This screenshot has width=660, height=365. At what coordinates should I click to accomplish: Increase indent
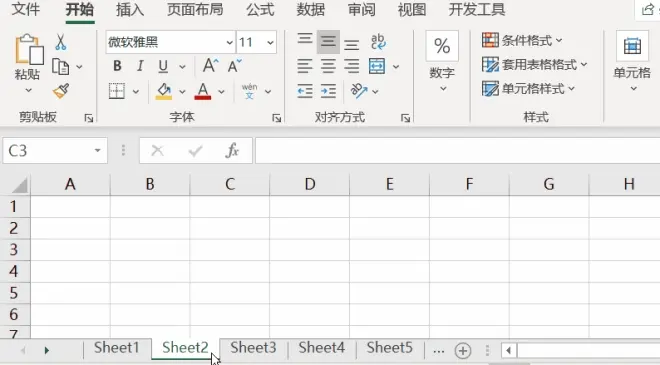tap(328, 91)
